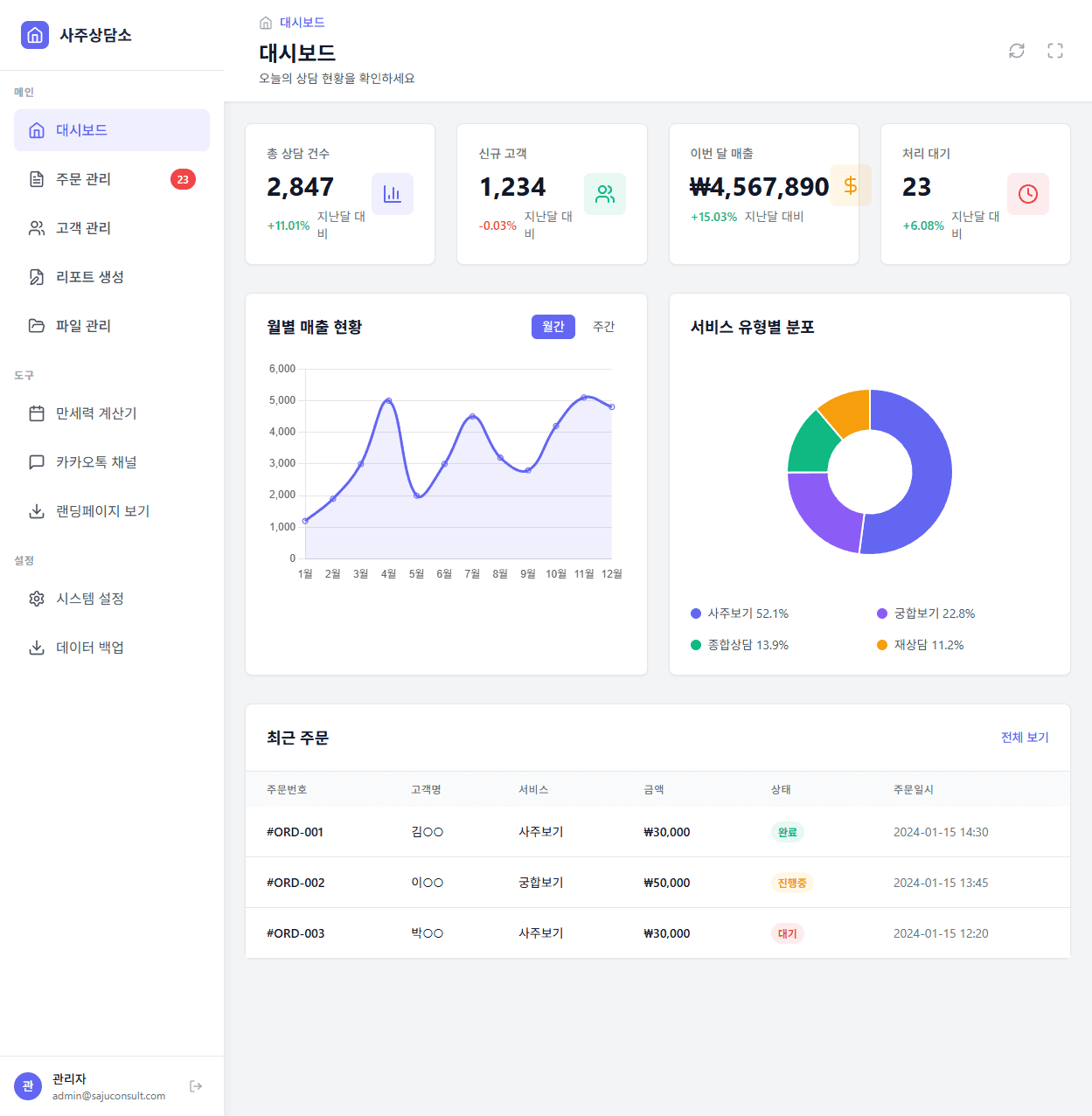Open the 주문 관리 sidebar menu
This screenshot has height=1116, width=1092.
tap(84, 179)
